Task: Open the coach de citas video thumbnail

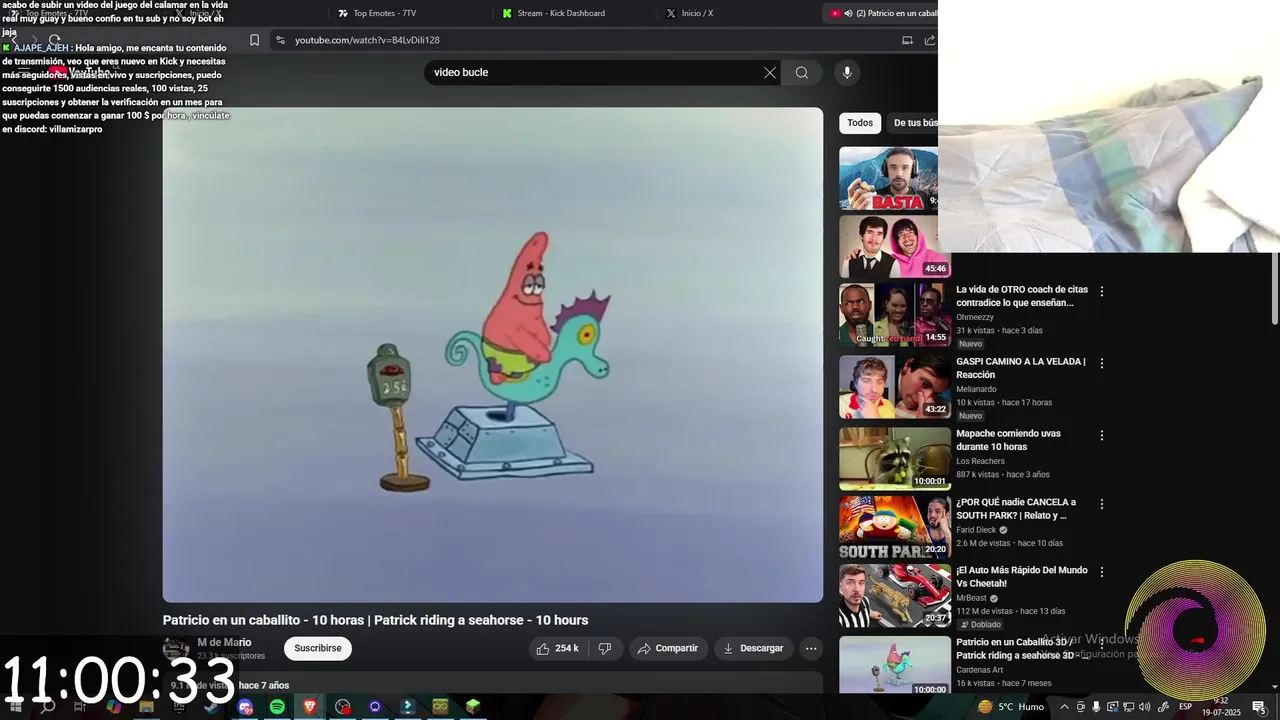Action: click(894, 315)
